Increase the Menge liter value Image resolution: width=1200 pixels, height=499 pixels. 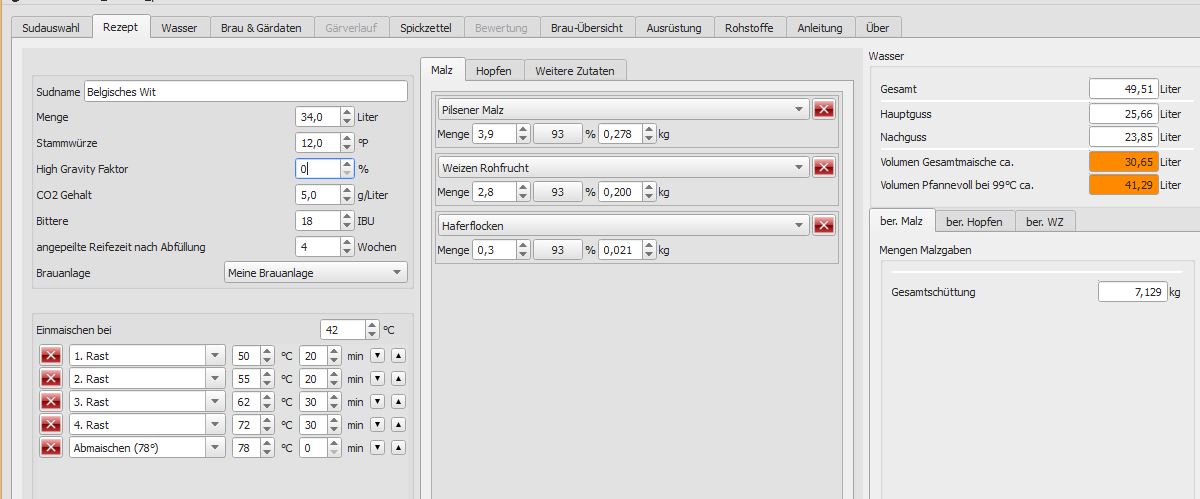(347, 113)
